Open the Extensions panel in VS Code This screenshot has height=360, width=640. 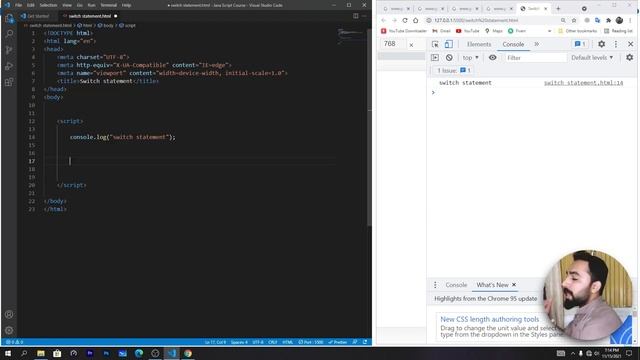[x=9, y=82]
